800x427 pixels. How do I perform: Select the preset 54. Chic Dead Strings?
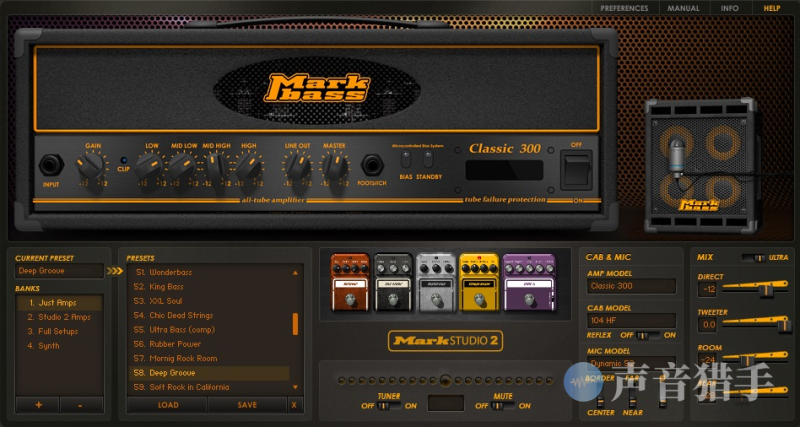(x=209, y=315)
